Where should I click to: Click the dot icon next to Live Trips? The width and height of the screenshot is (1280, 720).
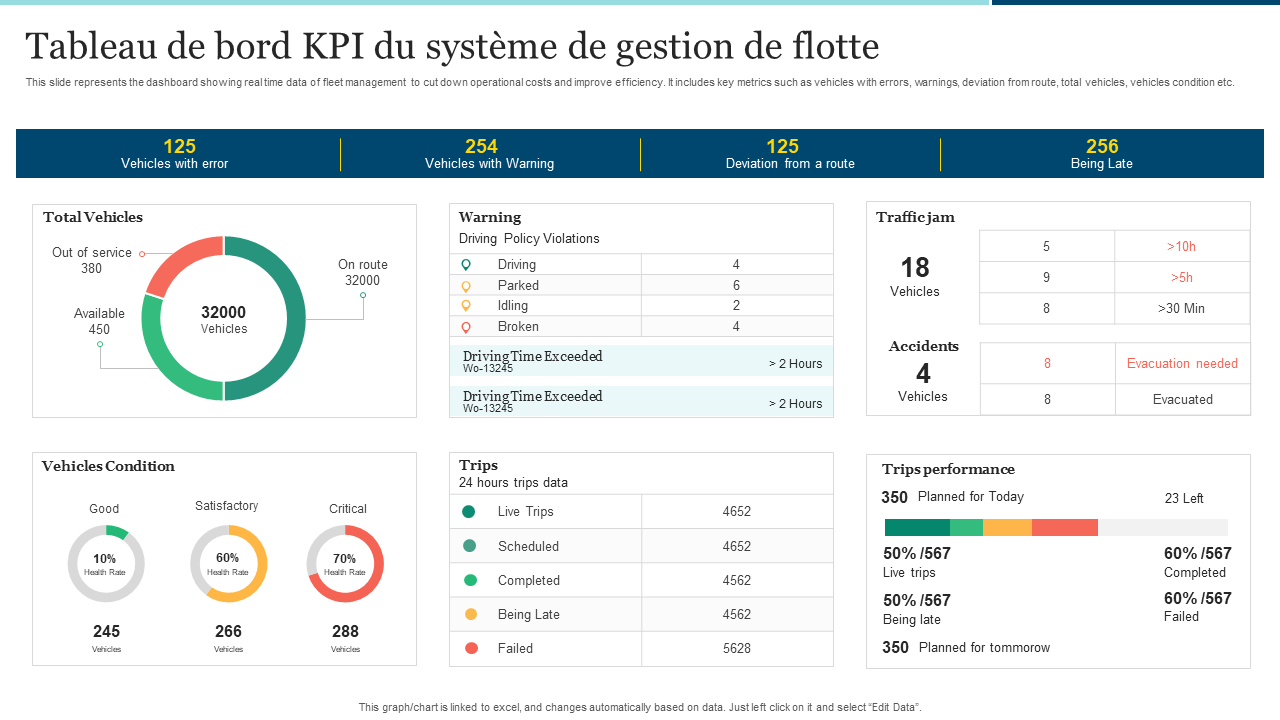(x=469, y=512)
